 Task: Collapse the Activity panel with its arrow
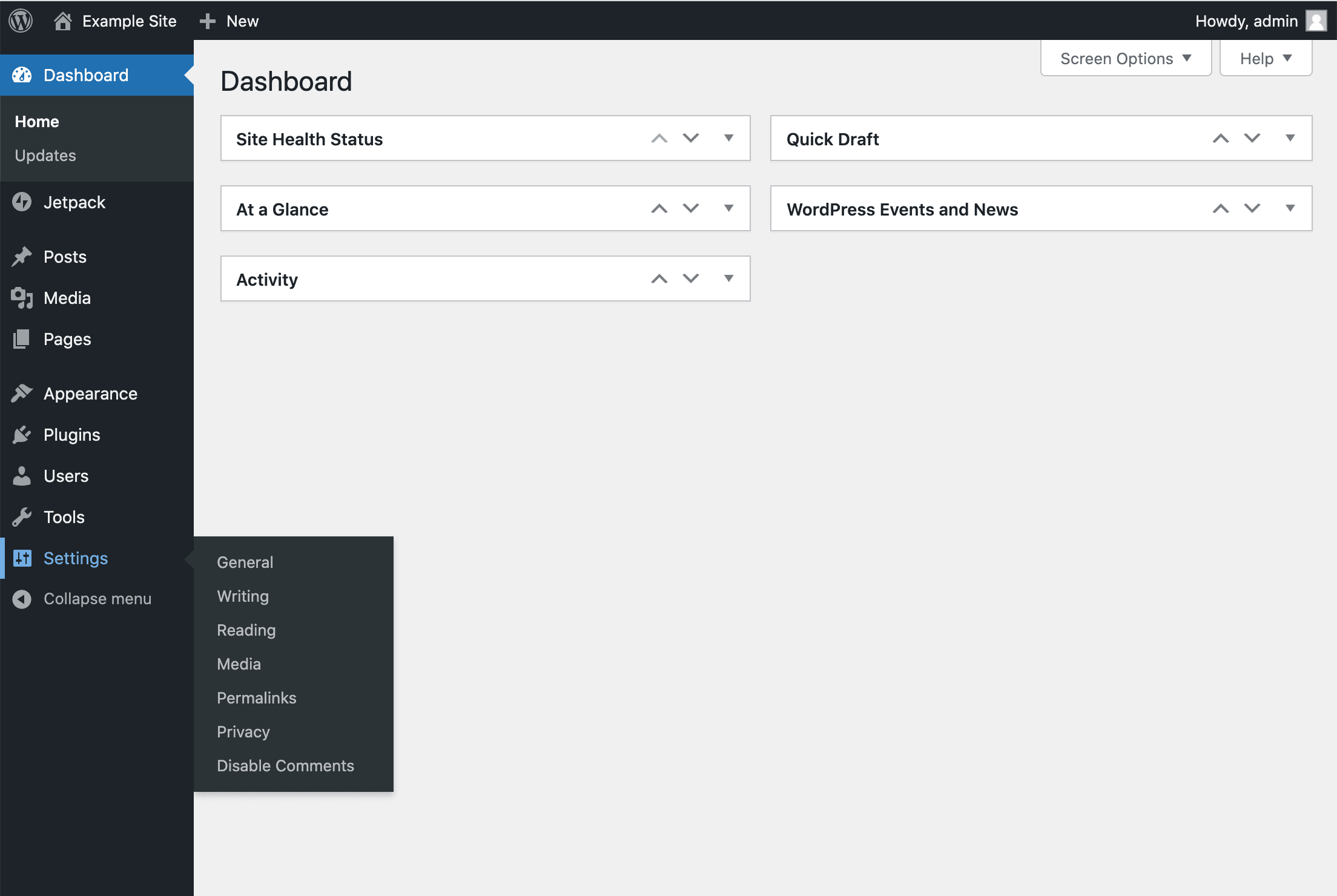pyautogui.click(x=728, y=278)
